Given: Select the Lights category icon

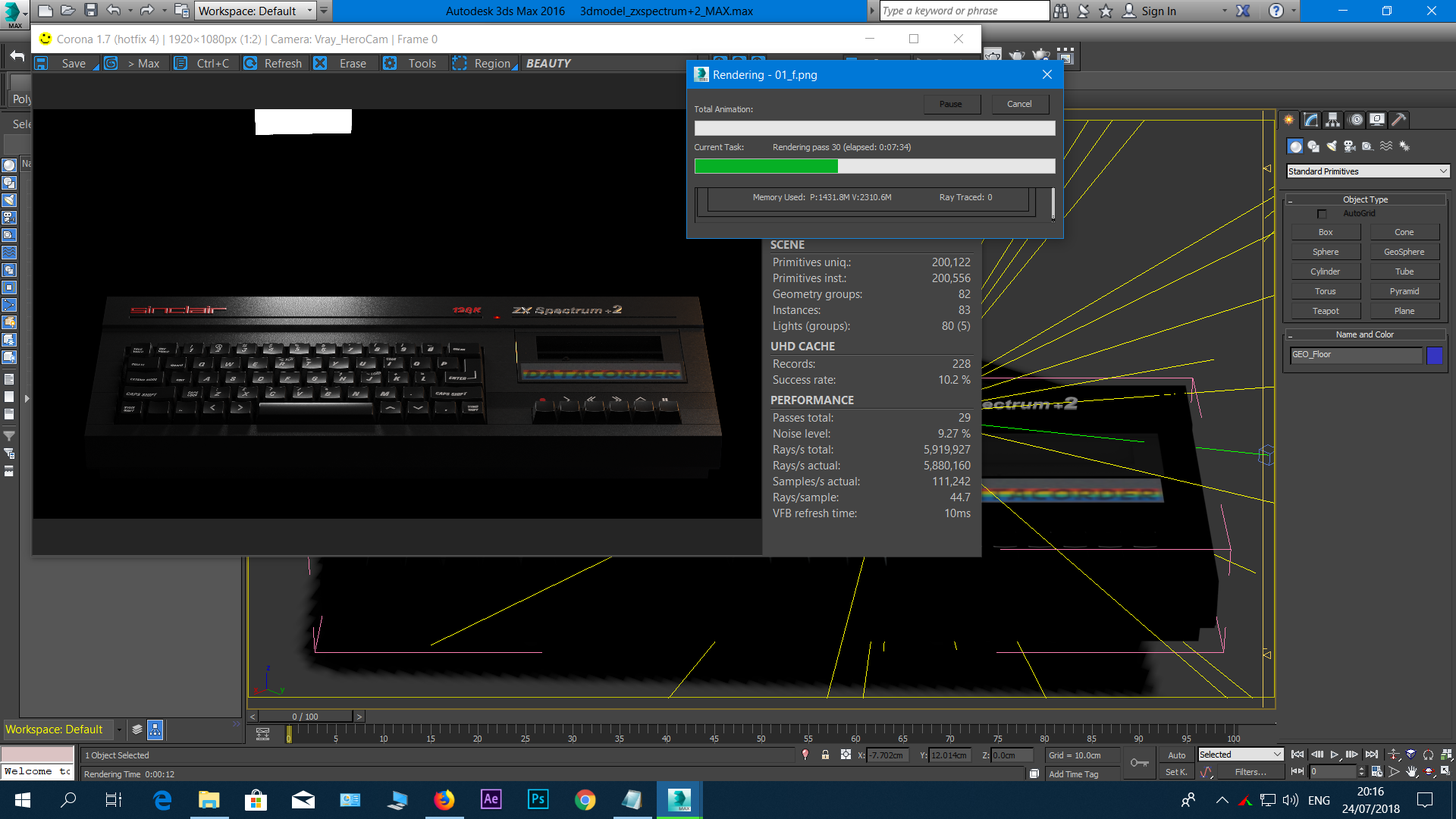Looking at the screenshot, I should (x=1332, y=146).
